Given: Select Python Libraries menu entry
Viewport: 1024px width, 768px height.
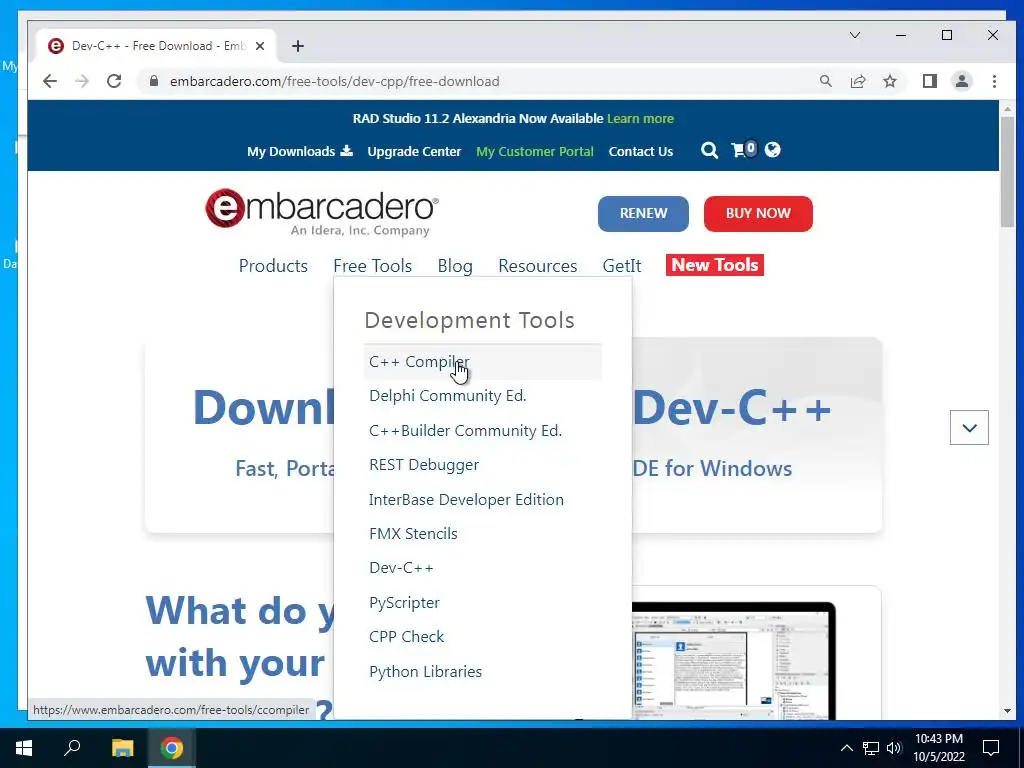Looking at the screenshot, I should (483, 671).
